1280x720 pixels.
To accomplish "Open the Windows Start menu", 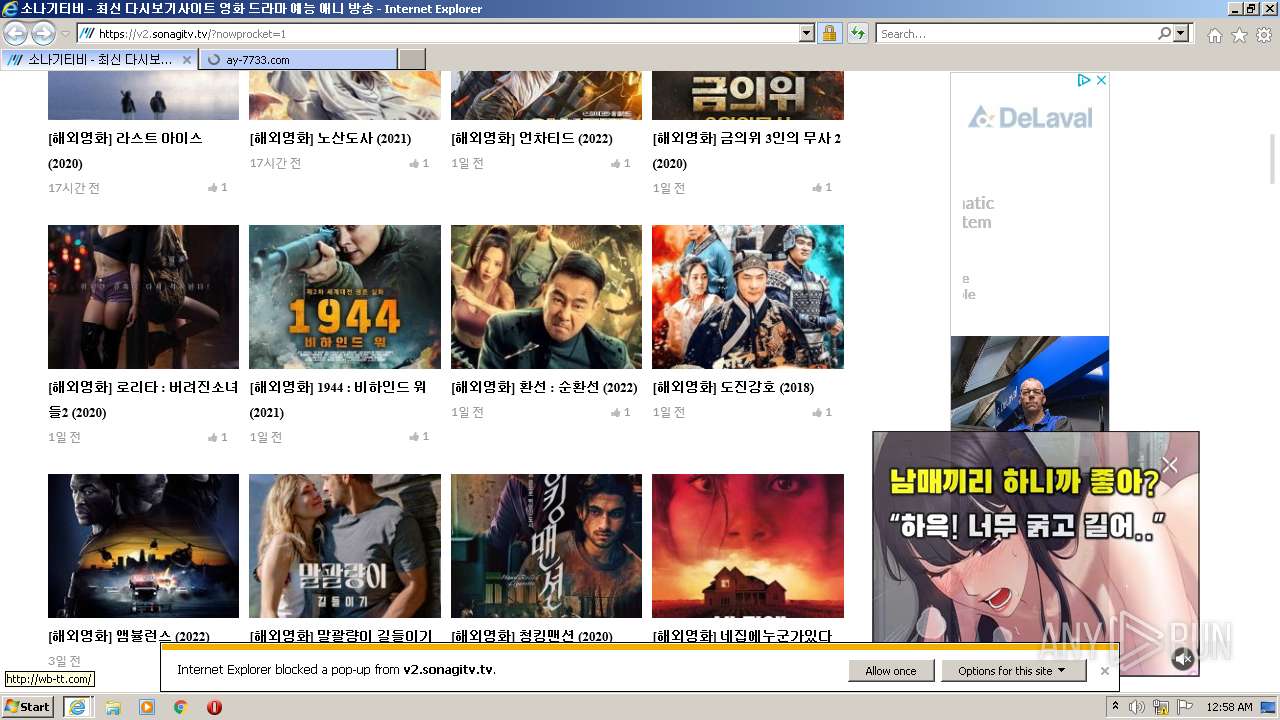I will 27,707.
